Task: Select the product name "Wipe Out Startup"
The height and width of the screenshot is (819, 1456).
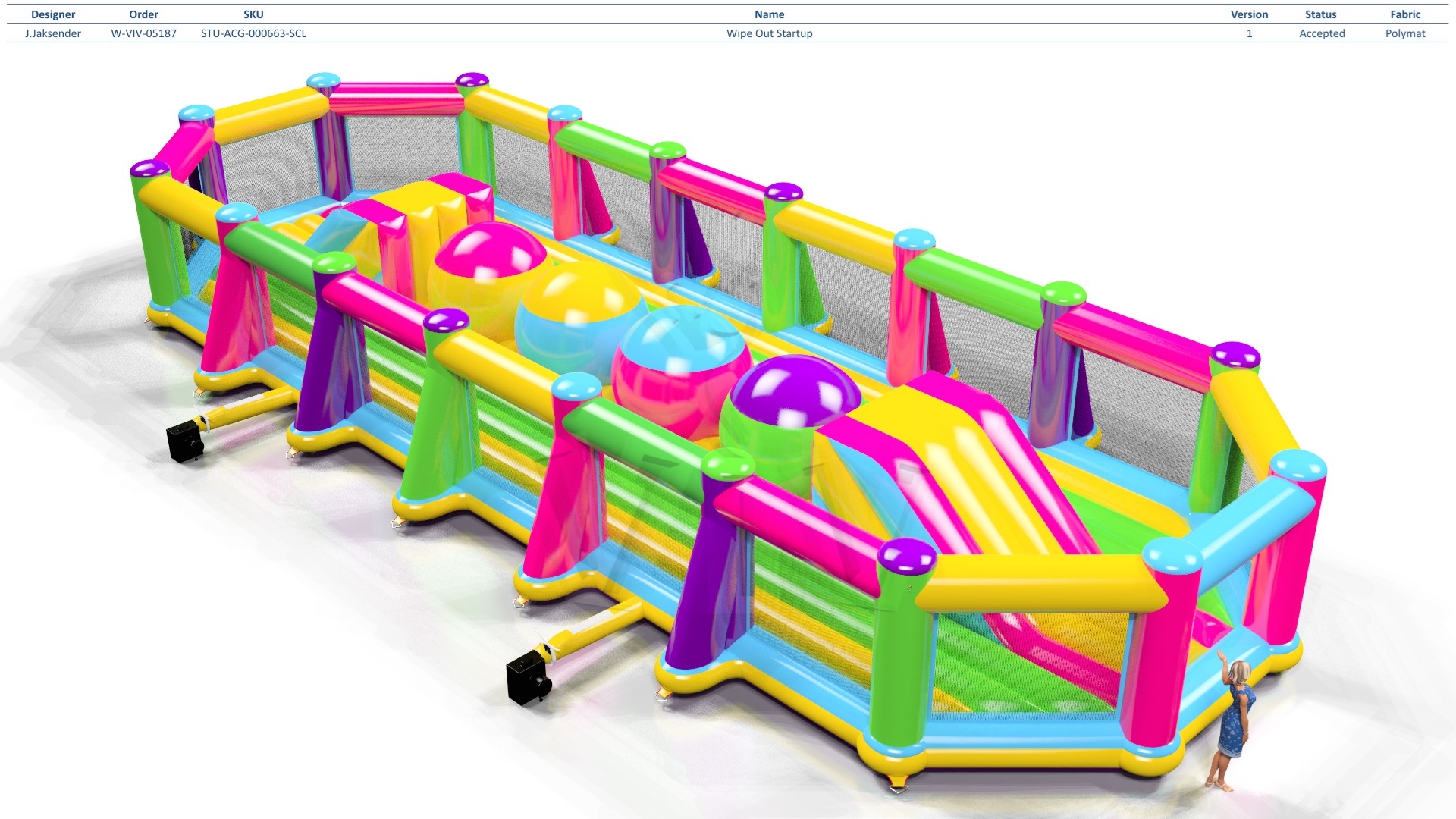Action: 769,33
